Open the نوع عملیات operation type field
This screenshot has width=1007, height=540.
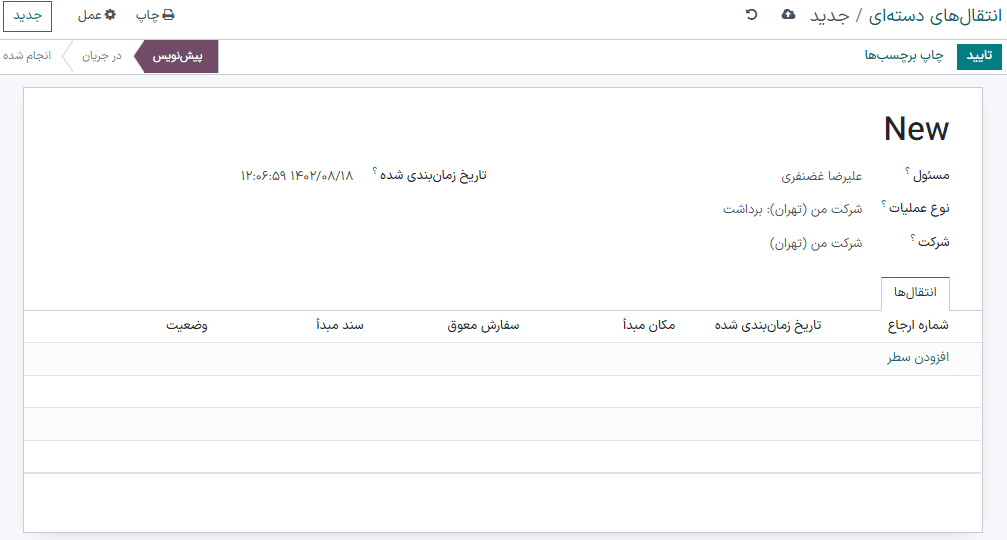click(x=792, y=210)
